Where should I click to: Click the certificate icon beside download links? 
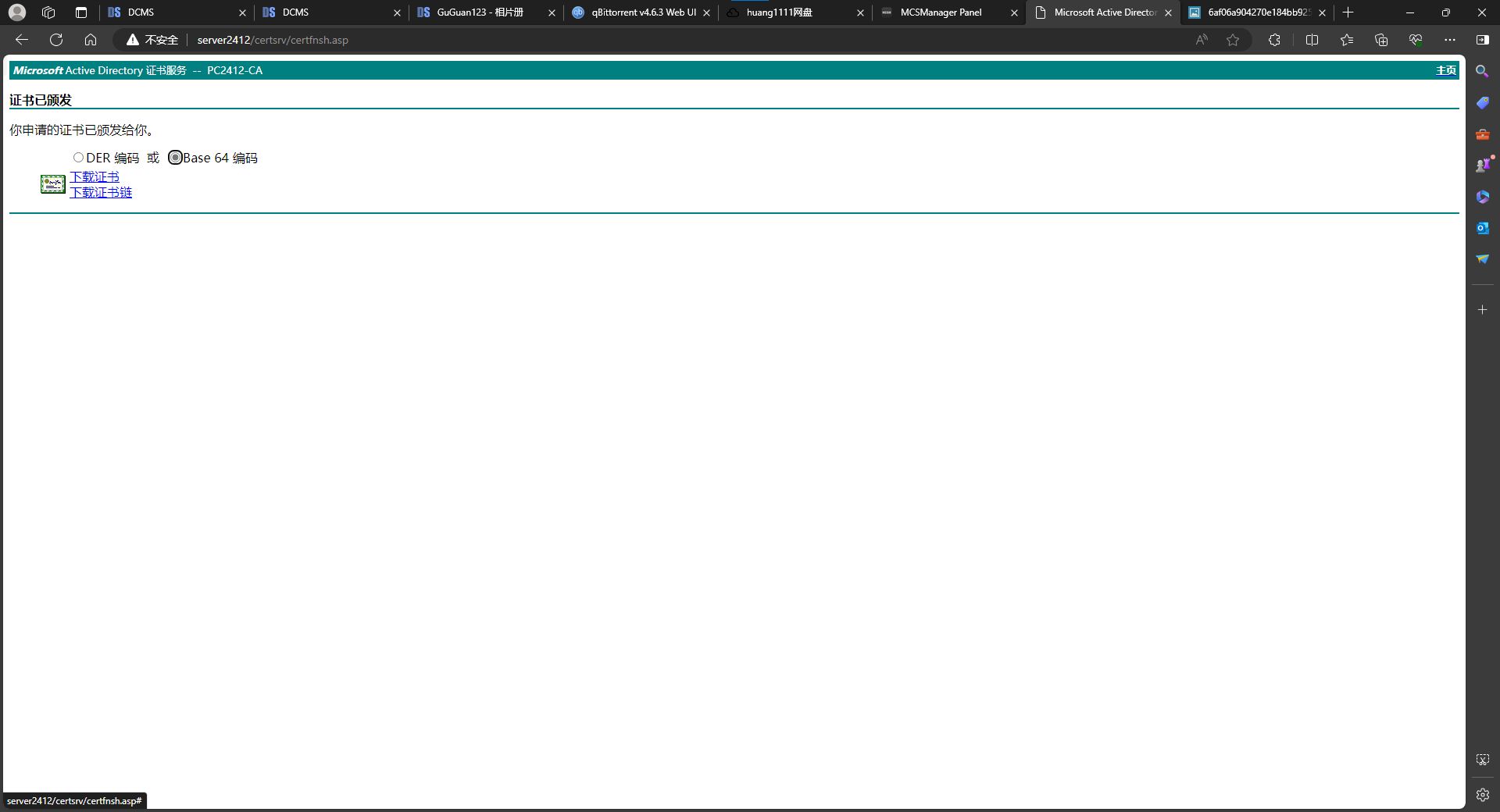coord(53,184)
